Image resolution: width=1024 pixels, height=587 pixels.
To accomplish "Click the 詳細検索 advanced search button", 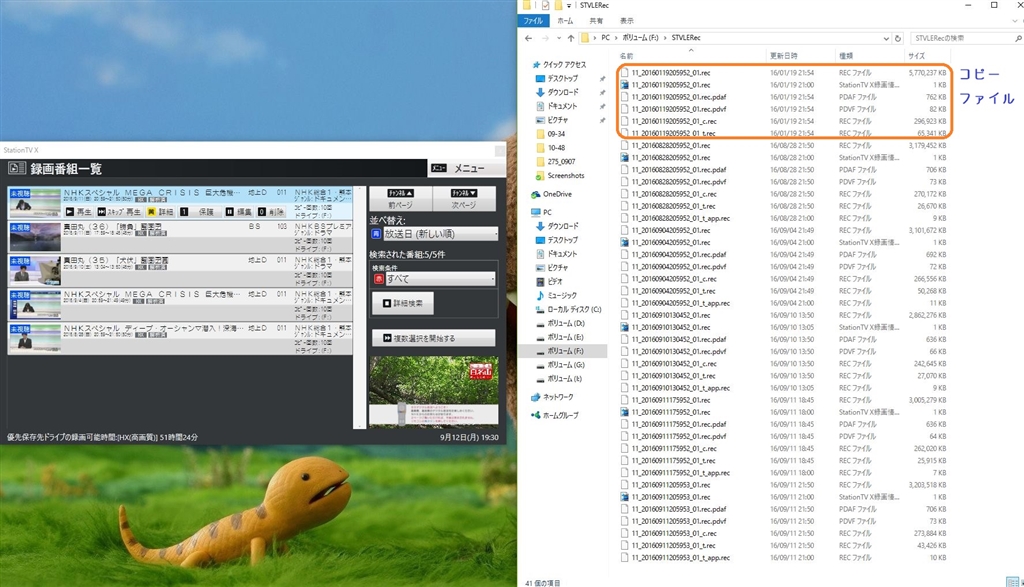I will pyautogui.click(x=403, y=303).
